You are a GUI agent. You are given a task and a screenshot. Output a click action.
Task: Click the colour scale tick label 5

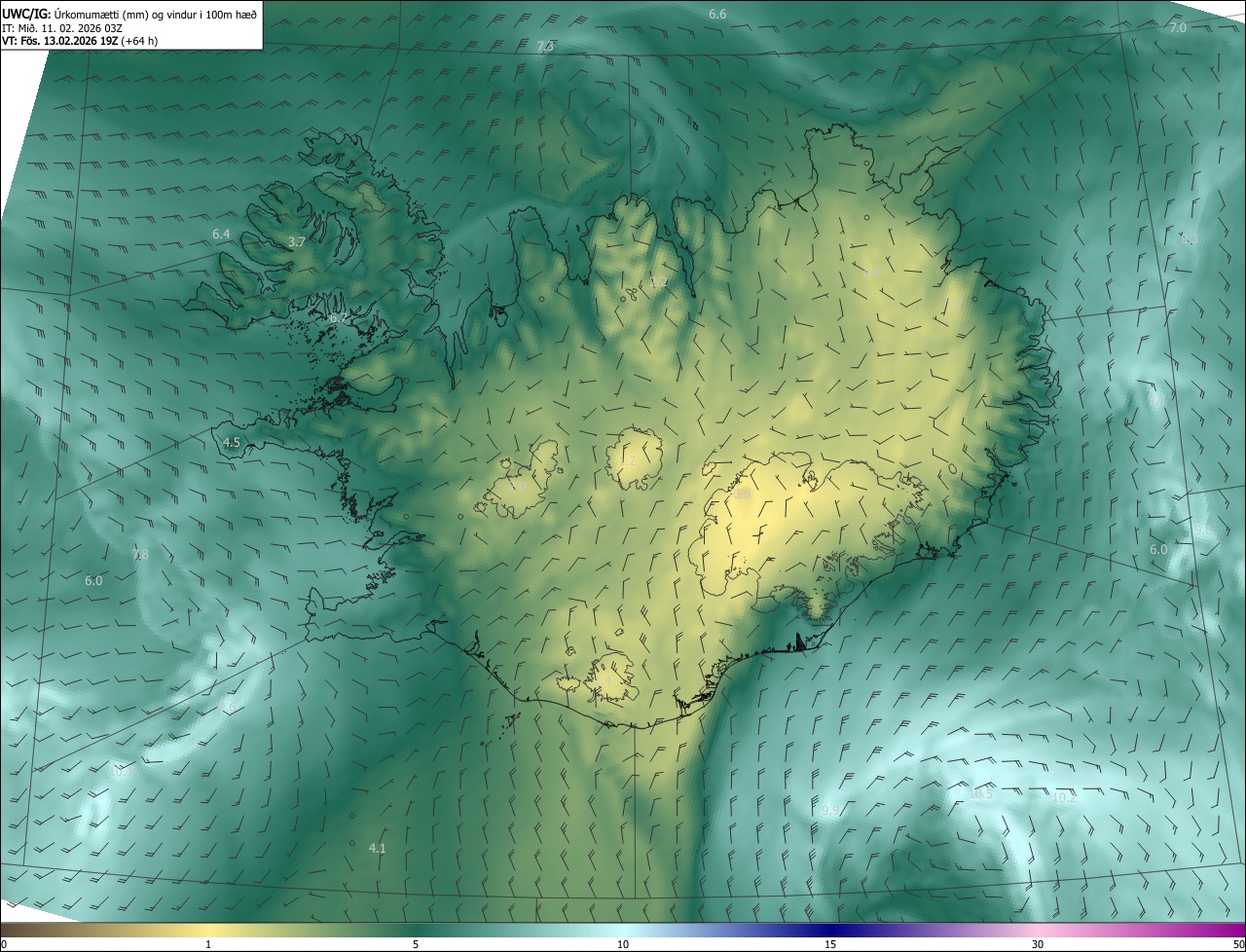click(416, 944)
